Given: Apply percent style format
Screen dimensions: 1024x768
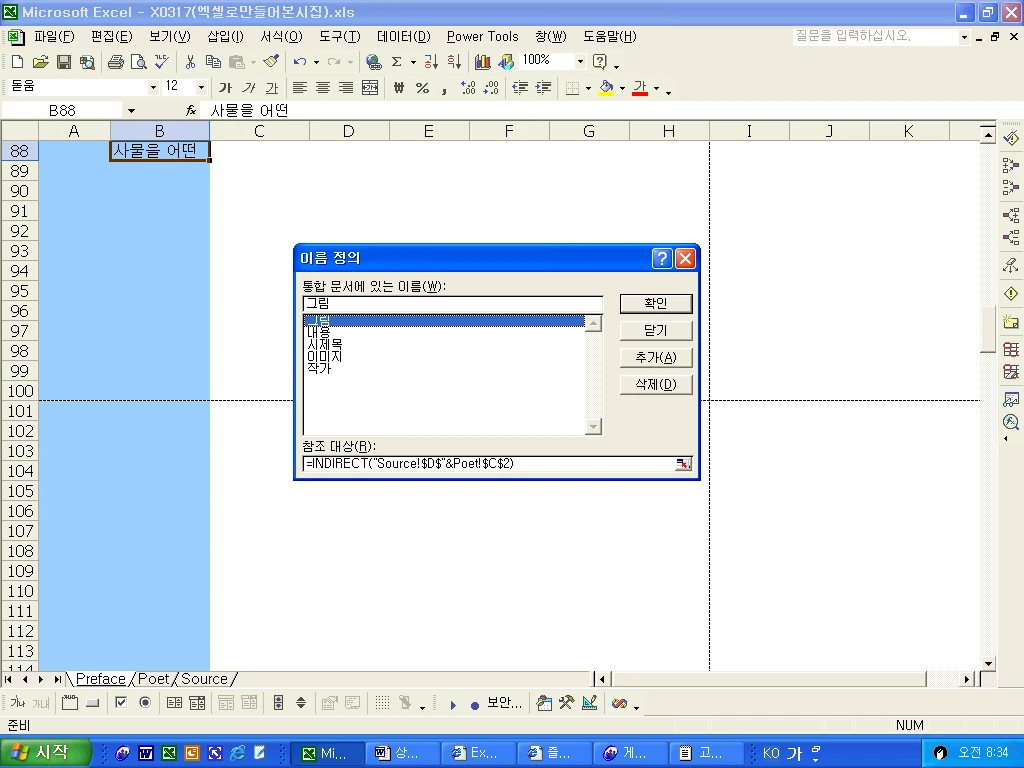Looking at the screenshot, I should pos(423,88).
